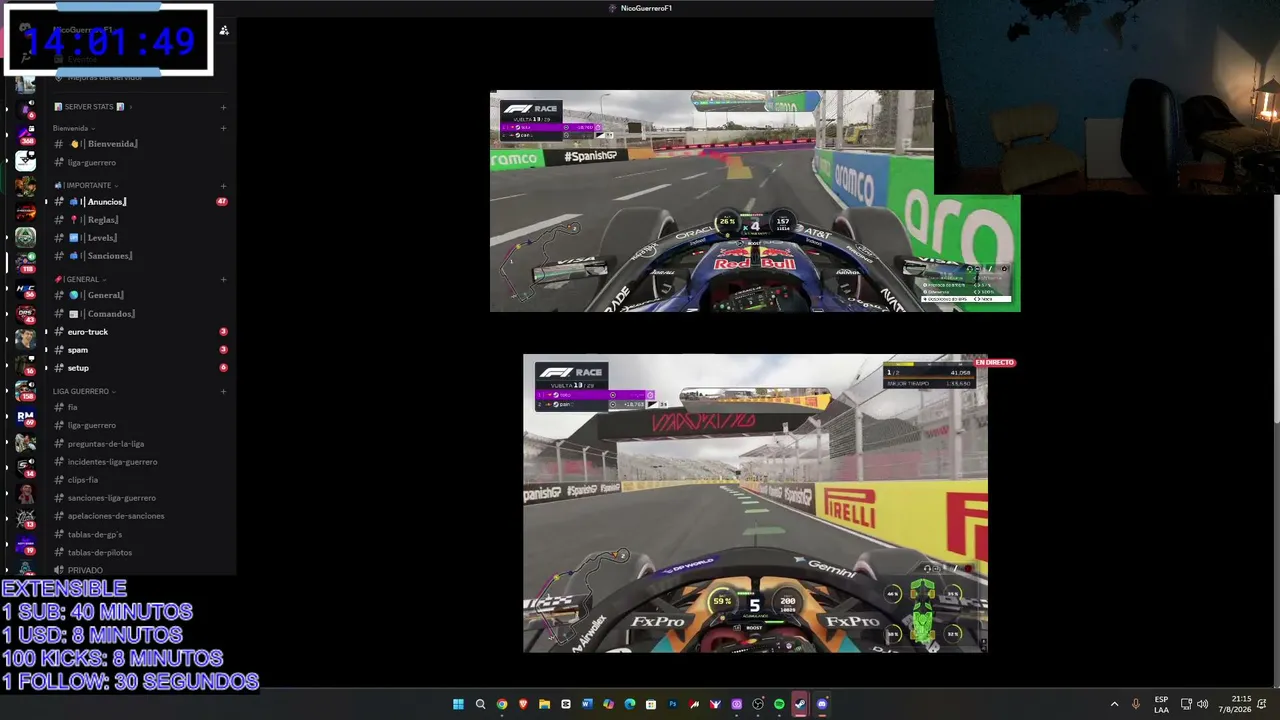Create a channel in GENERAL category
The height and width of the screenshot is (720, 1280).
pyautogui.click(x=223, y=279)
